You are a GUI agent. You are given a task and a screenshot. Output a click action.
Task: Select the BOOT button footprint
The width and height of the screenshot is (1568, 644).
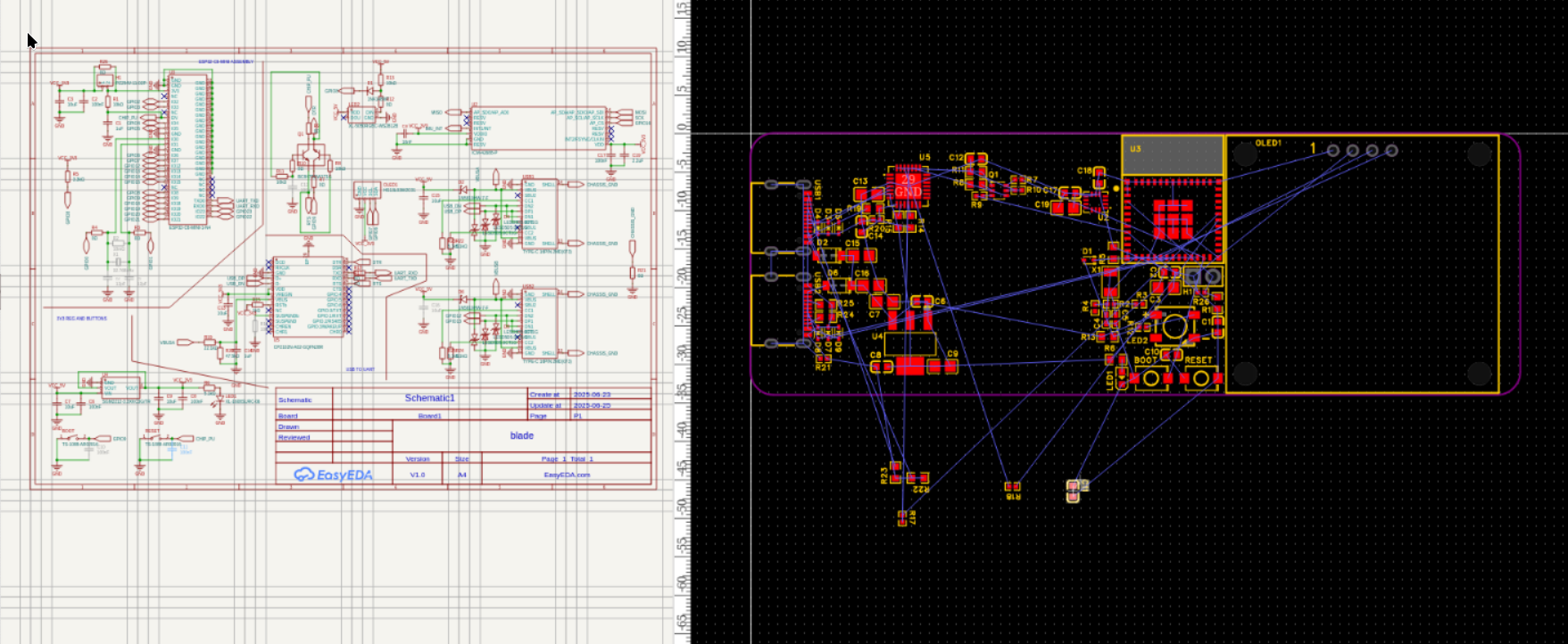(1151, 378)
